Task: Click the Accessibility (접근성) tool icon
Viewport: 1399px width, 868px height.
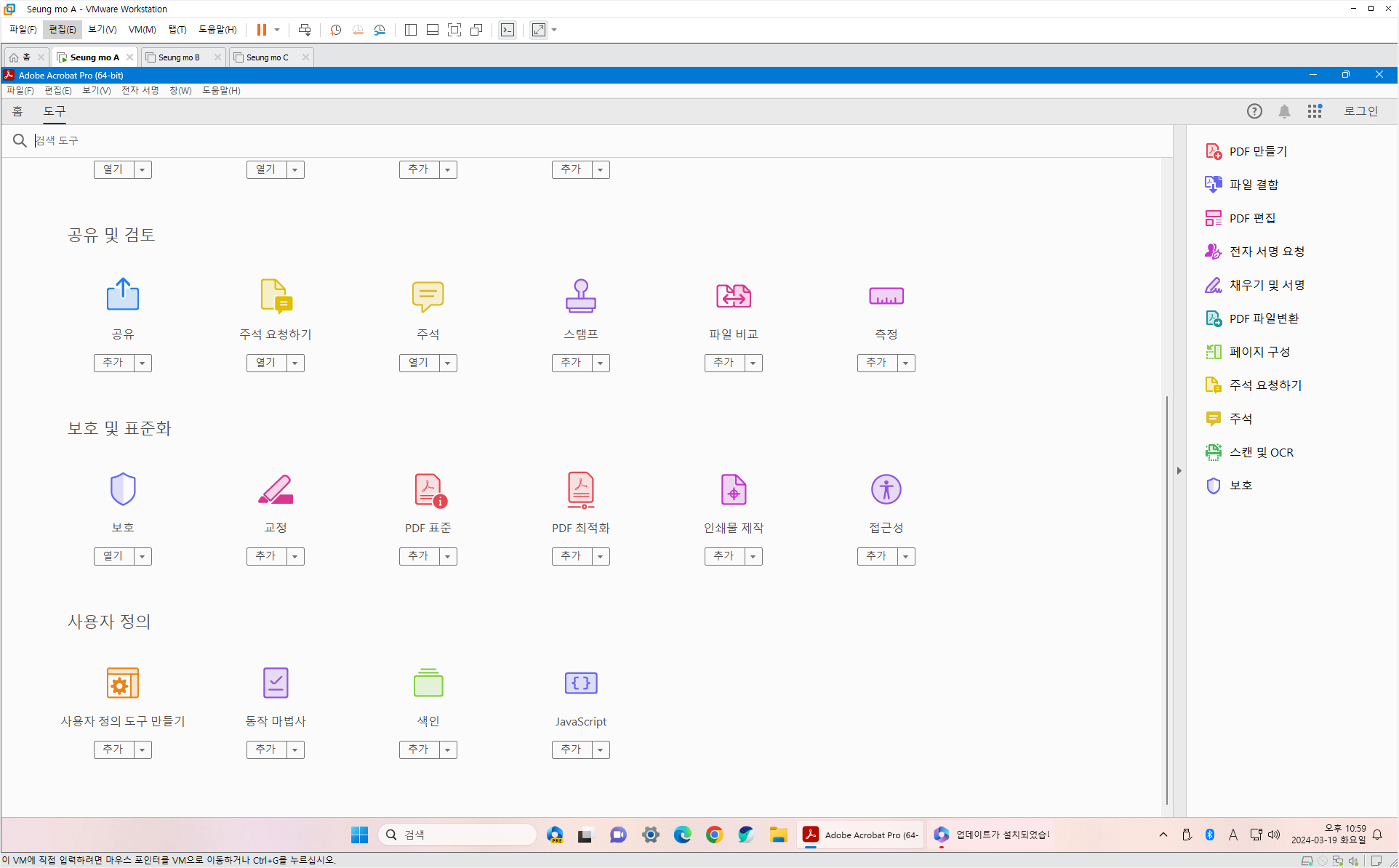Action: [886, 489]
